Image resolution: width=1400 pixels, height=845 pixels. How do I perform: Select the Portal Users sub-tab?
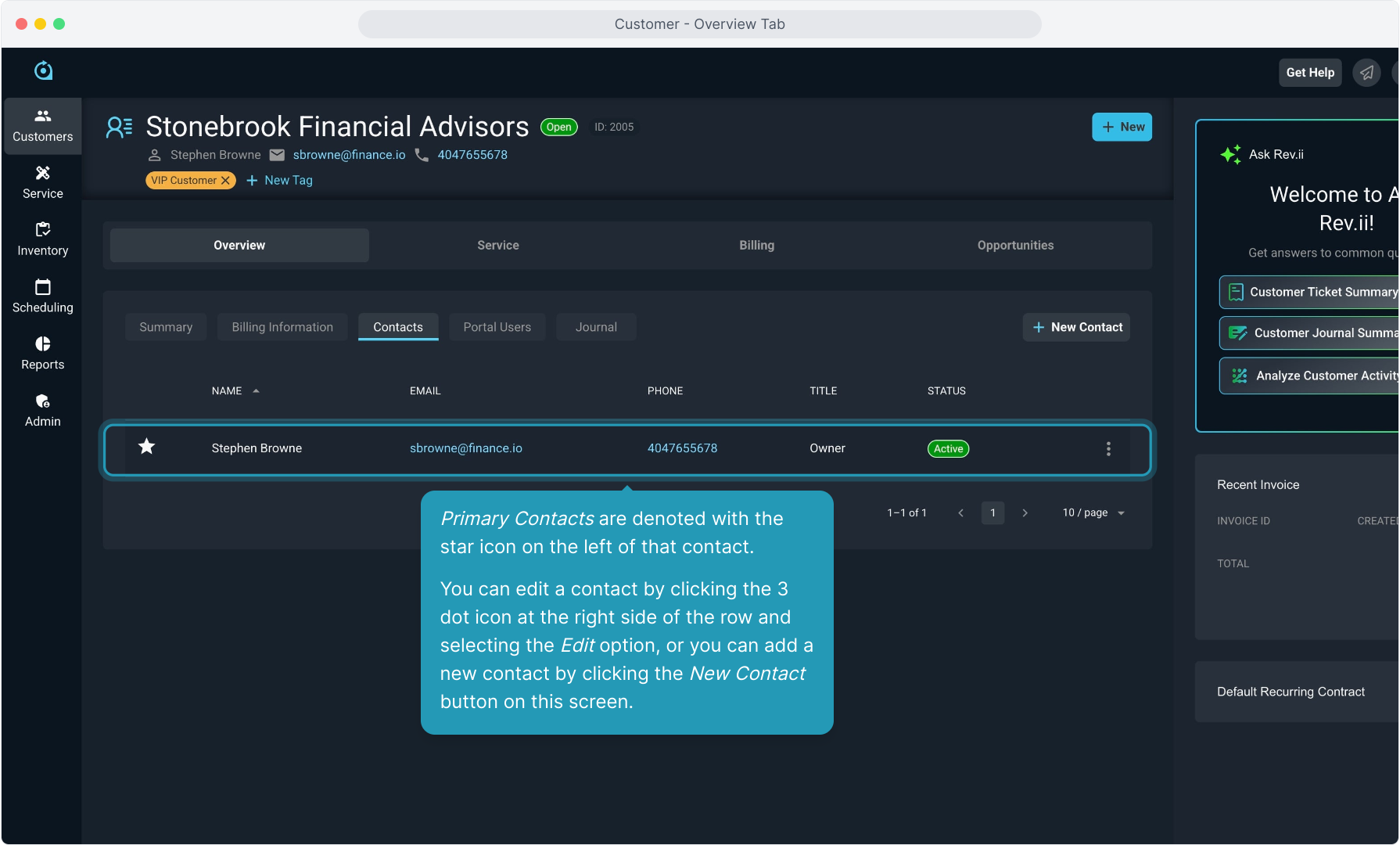point(497,327)
